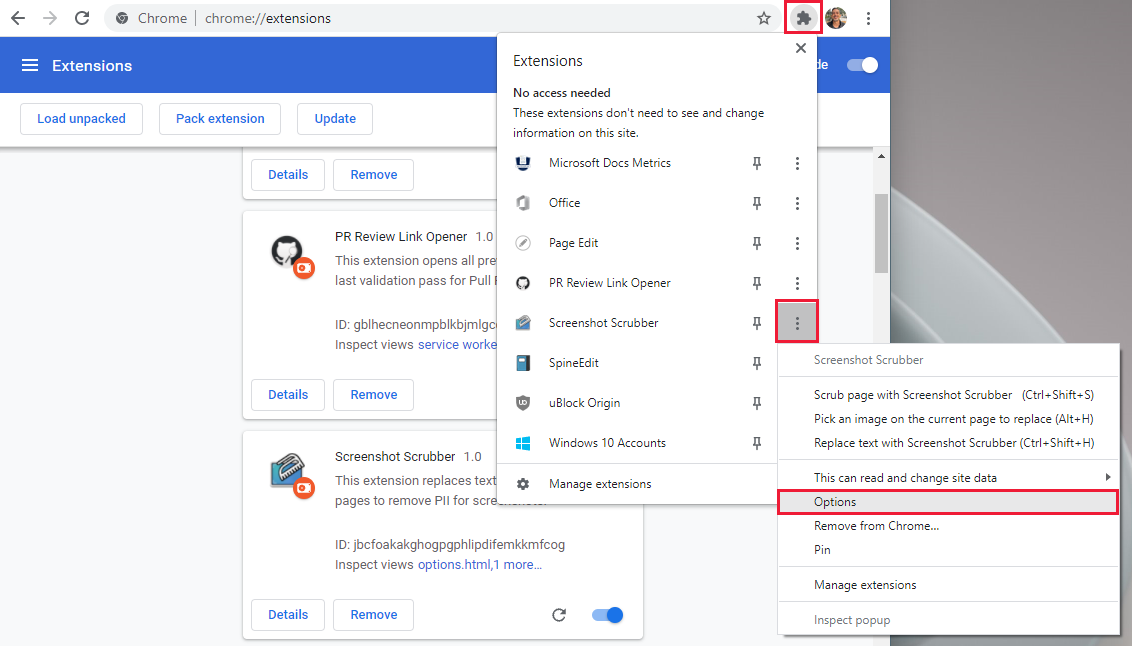Screen dimensions: 1132x646
Task: Open the Extensions page hamburger menu
Action: pos(30,66)
